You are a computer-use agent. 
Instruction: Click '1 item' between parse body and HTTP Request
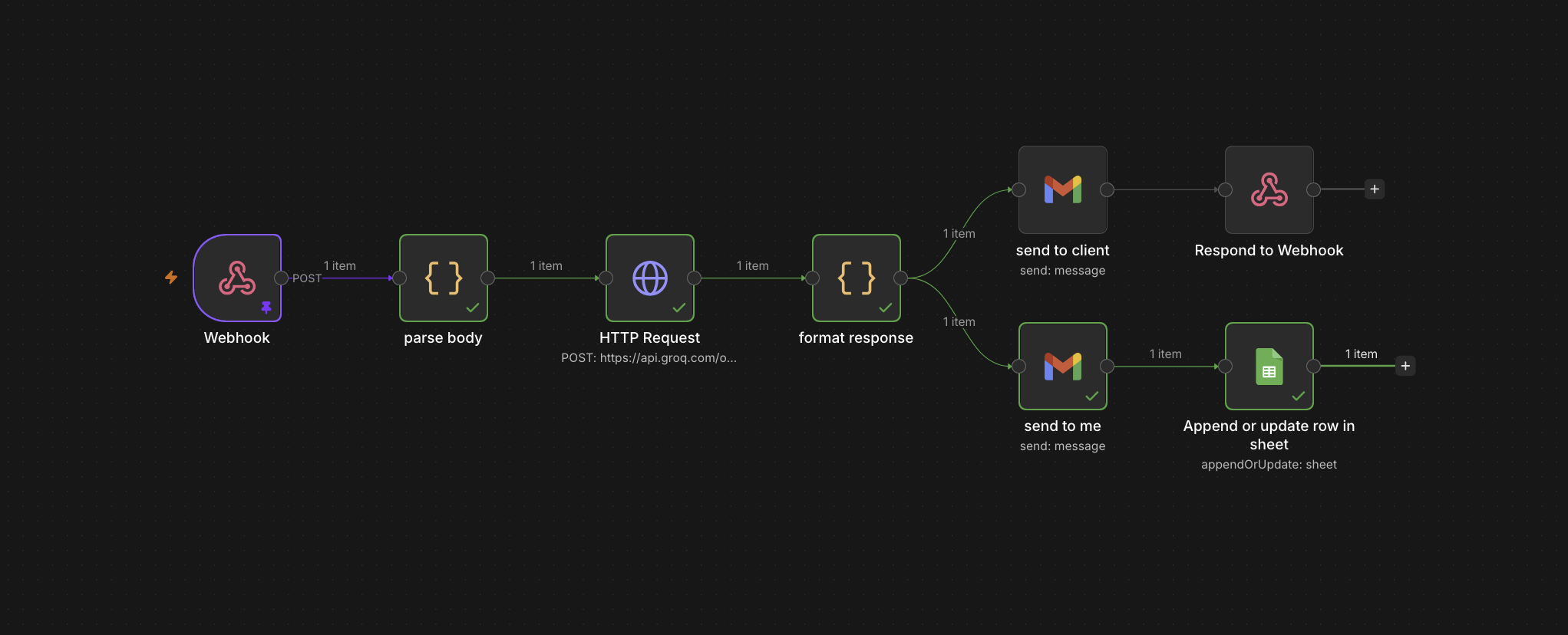pos(546,265)
